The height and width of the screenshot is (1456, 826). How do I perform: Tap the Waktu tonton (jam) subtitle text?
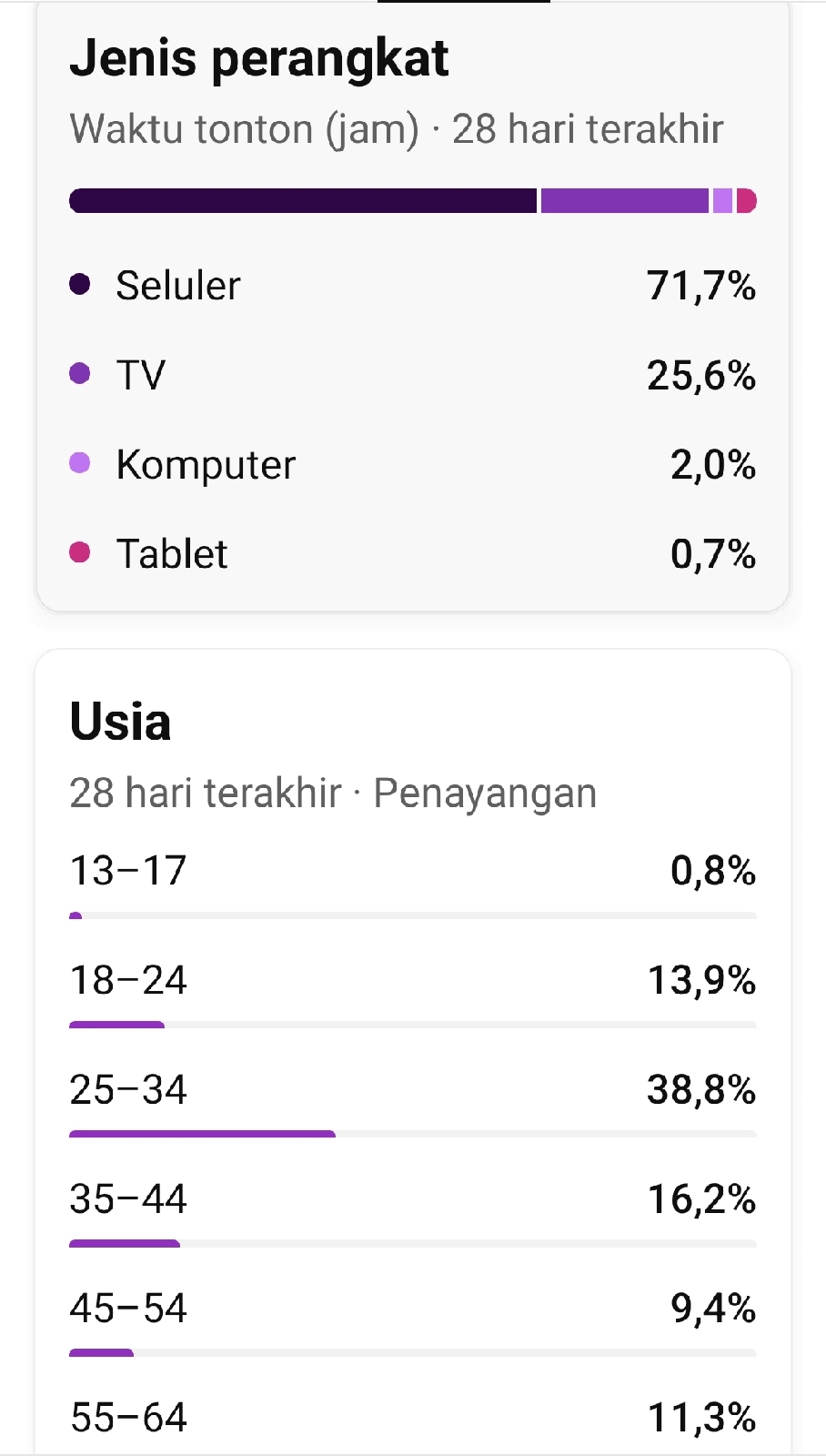[x=245, y=129]
